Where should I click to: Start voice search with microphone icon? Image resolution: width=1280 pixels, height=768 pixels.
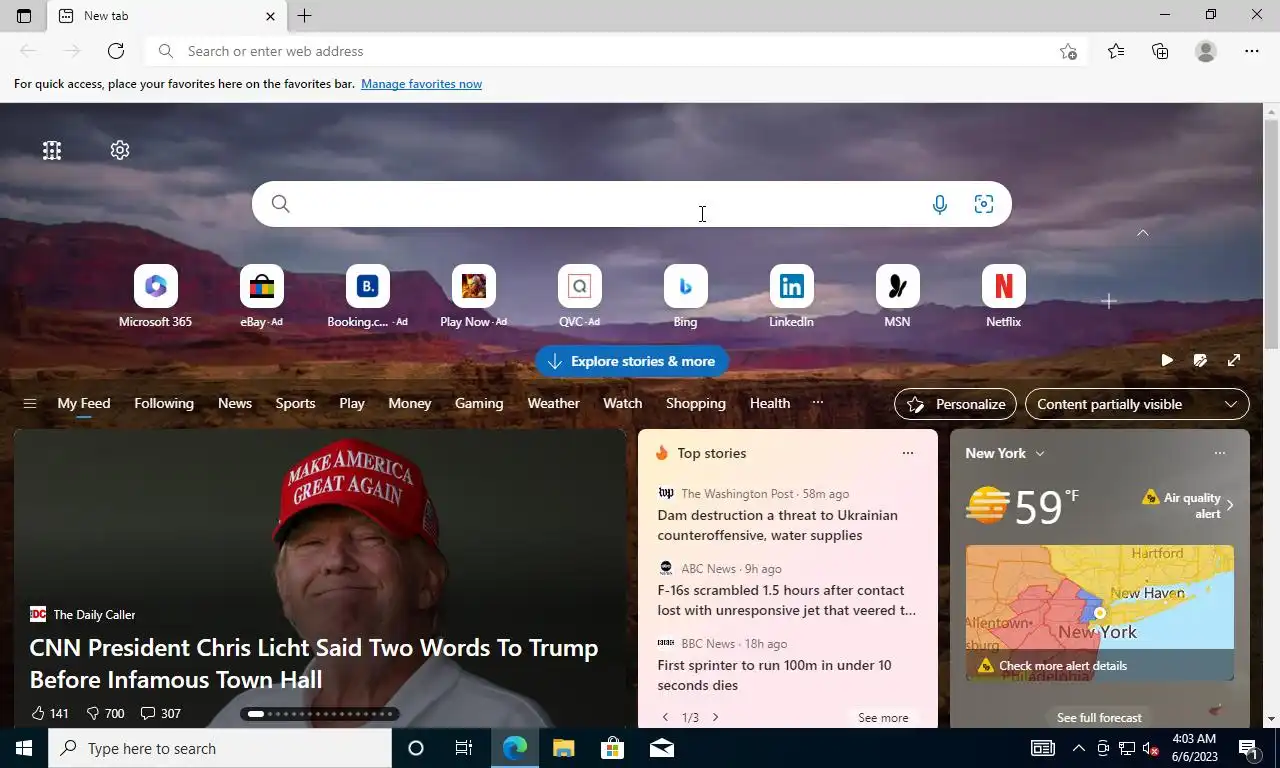coord(940,204)
